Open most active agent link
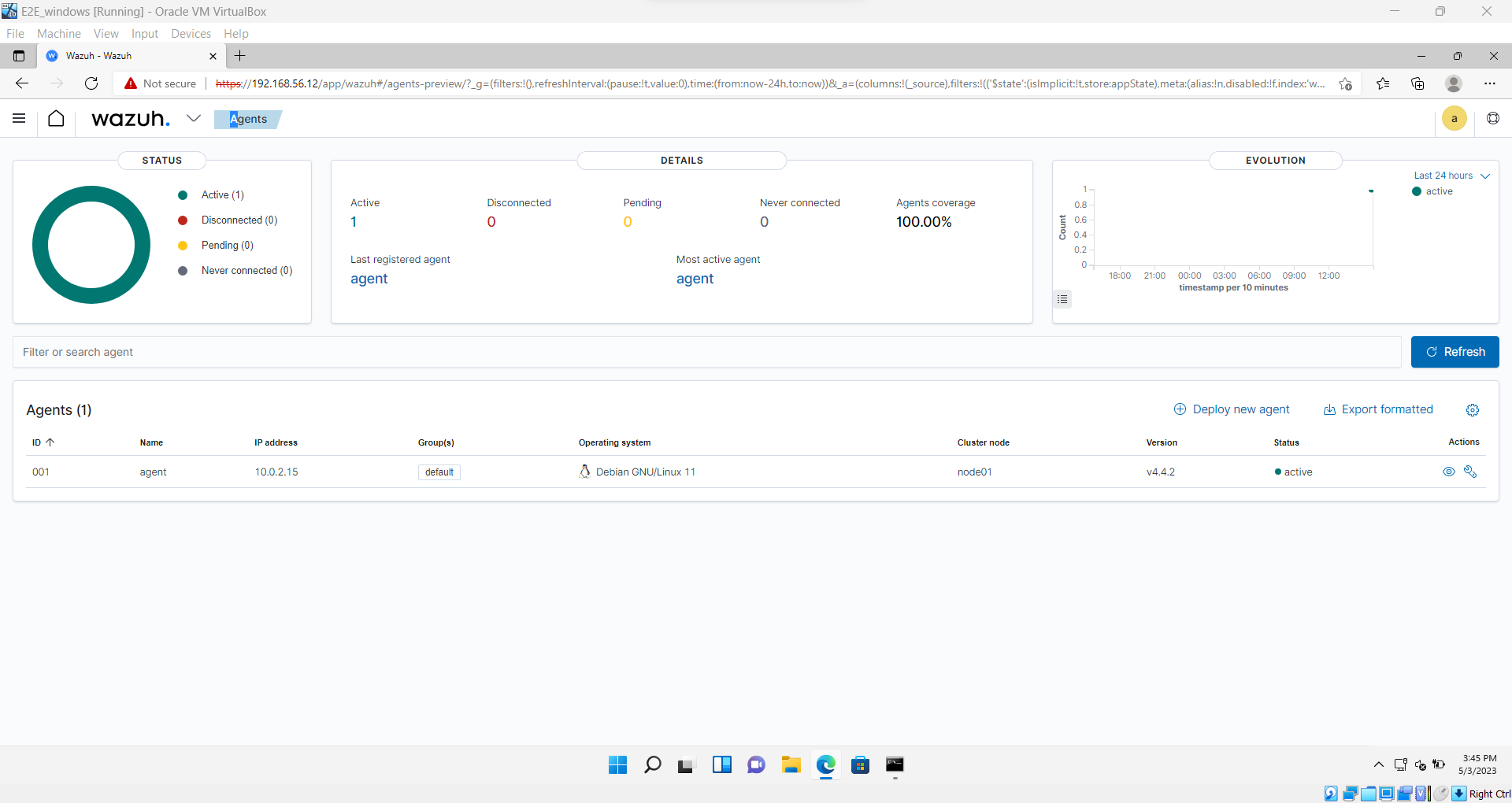 [695, 279]
